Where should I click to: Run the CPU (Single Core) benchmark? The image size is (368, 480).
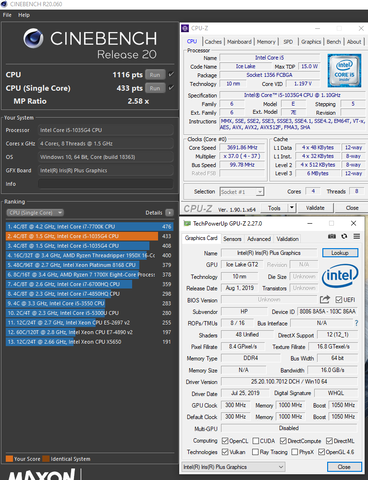[155, 88]
